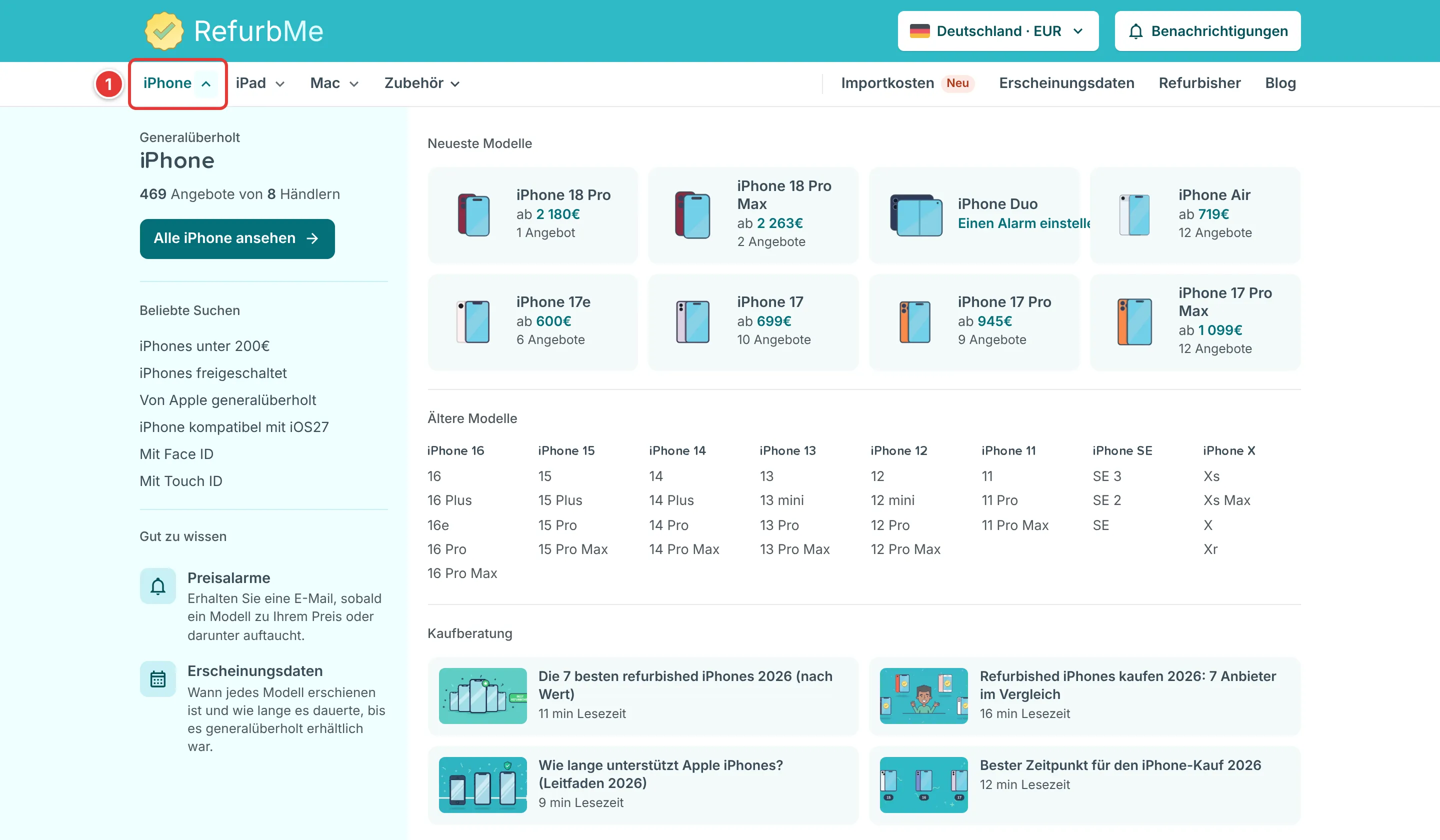Click the RefurbMe checkmark badge logo
The image size is (1440, 840).
(x=164, y=31)
